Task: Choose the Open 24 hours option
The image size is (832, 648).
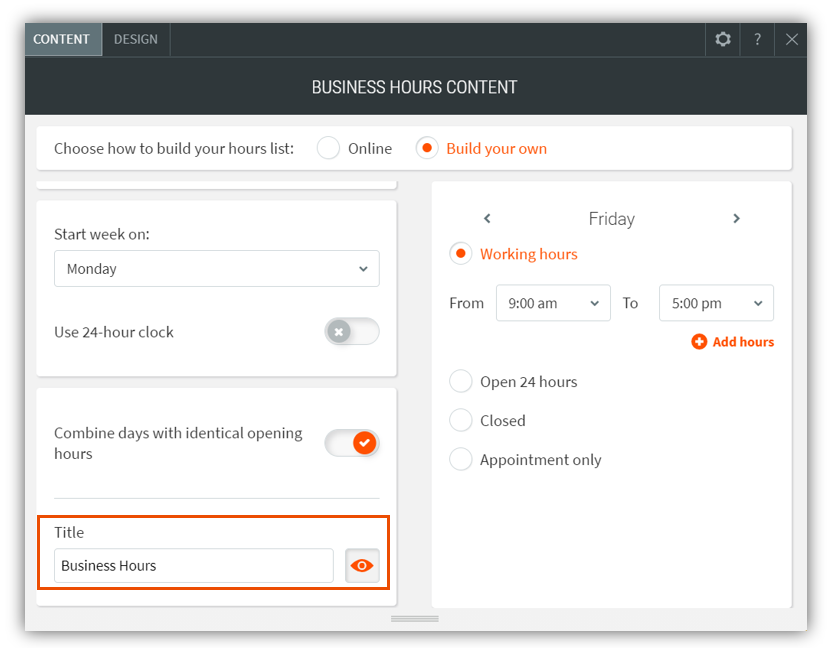Action: click(x=461, y=382)
